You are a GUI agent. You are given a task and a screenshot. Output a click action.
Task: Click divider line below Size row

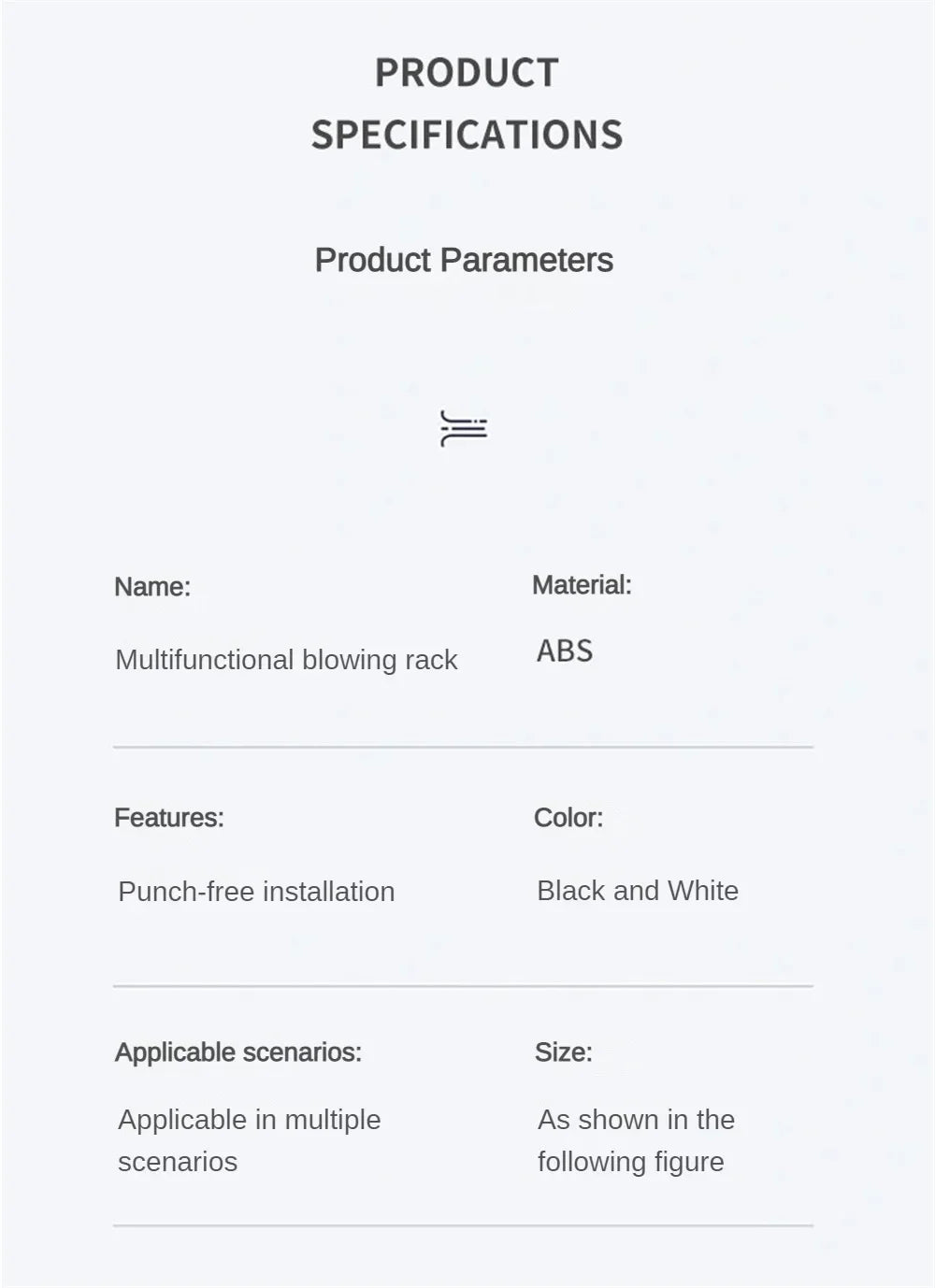463,1224
